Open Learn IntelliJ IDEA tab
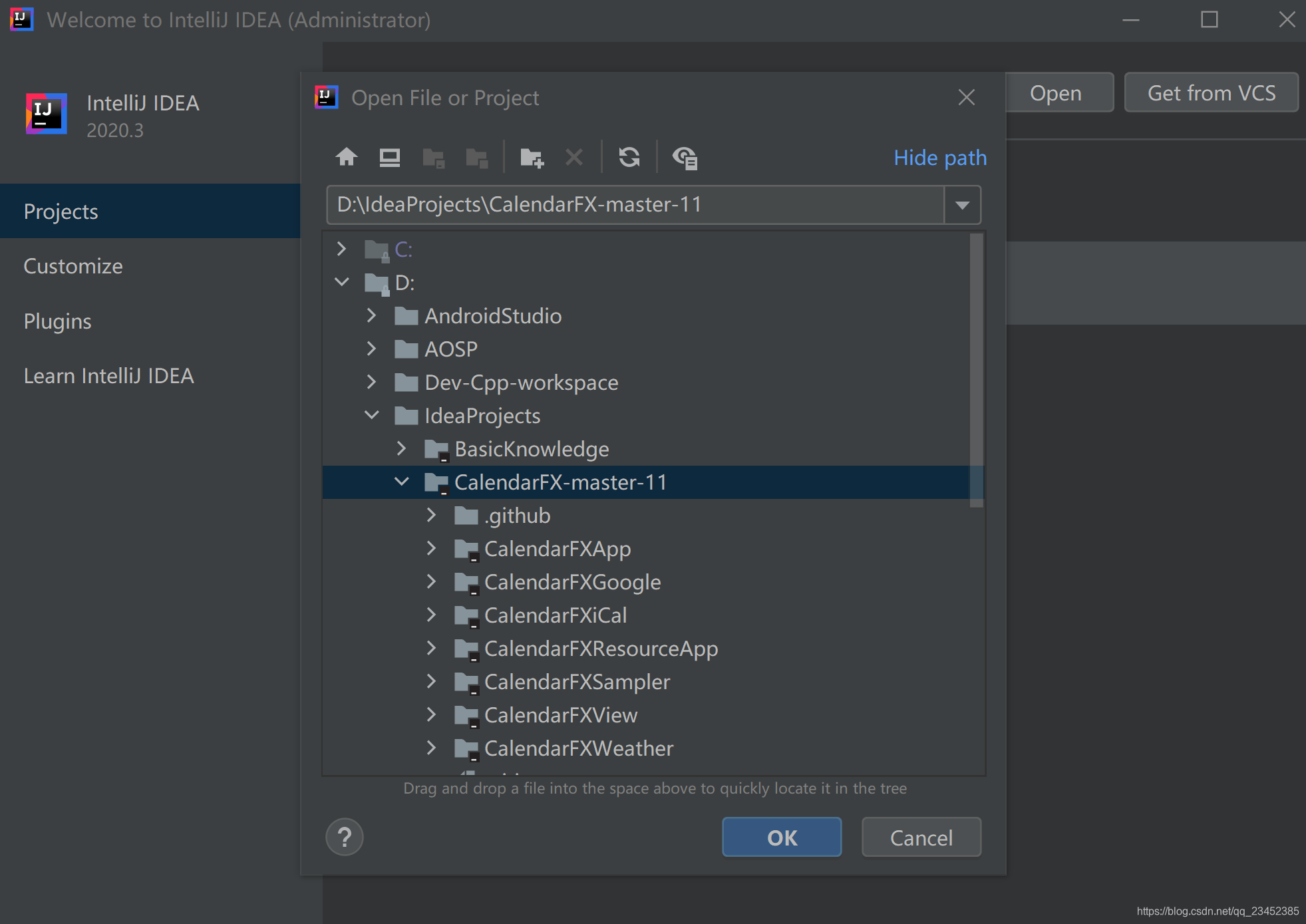 tap(150, 376)
